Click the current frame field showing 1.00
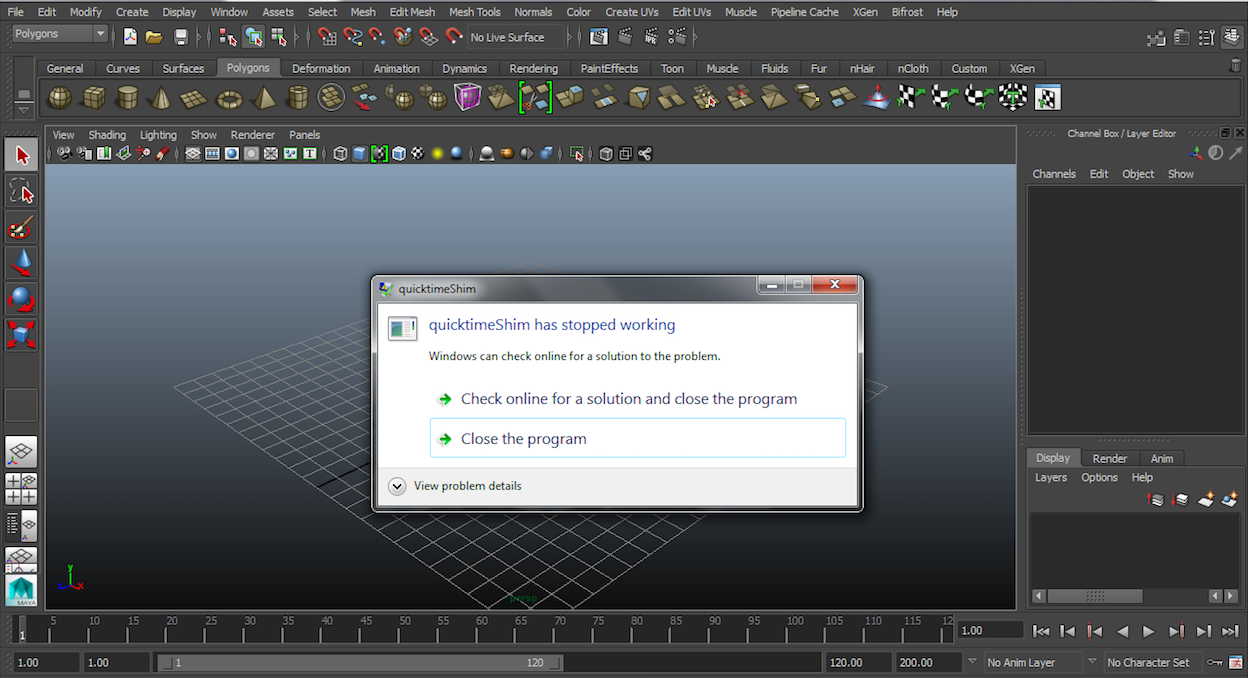Viewport: 1248px width, 678px height. tap(990, 630)
